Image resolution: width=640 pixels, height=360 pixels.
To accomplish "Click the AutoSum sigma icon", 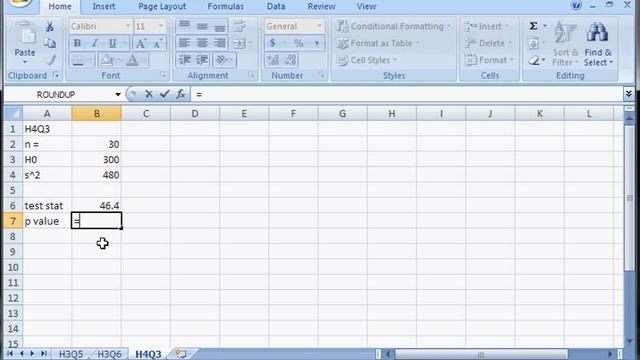I will [x=533, y=26].
